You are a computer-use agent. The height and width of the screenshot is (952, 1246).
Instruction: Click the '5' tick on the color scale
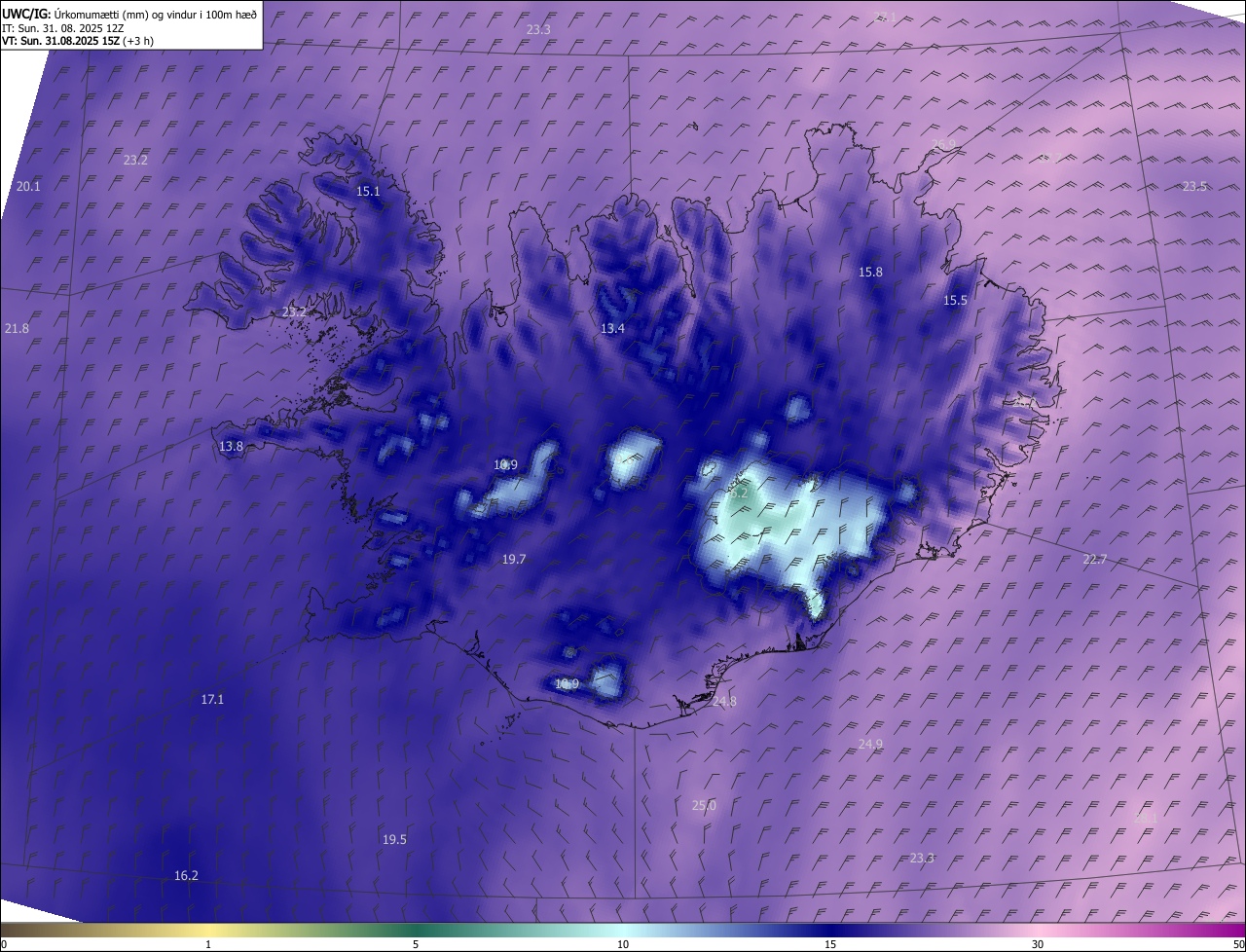click(416, 944)
